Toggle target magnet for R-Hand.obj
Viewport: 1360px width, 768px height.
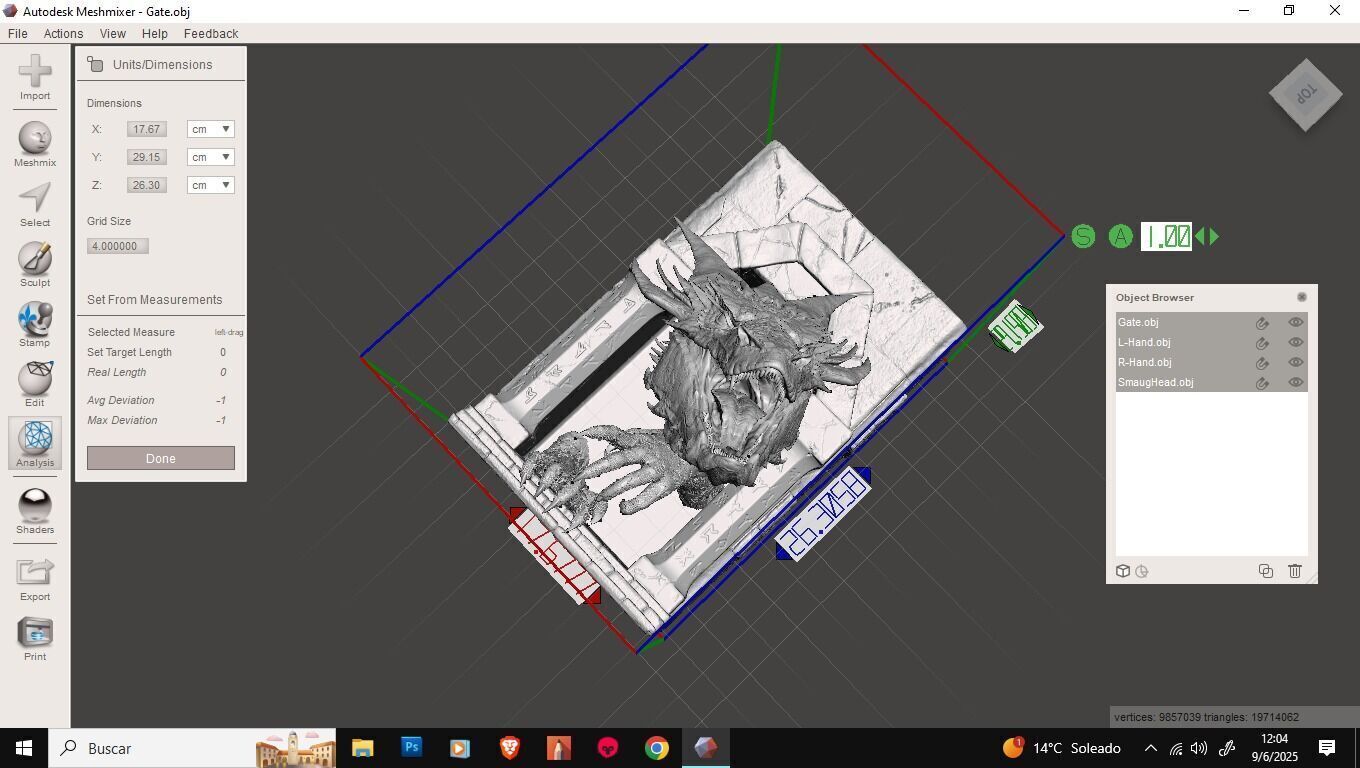point(1263,363)
